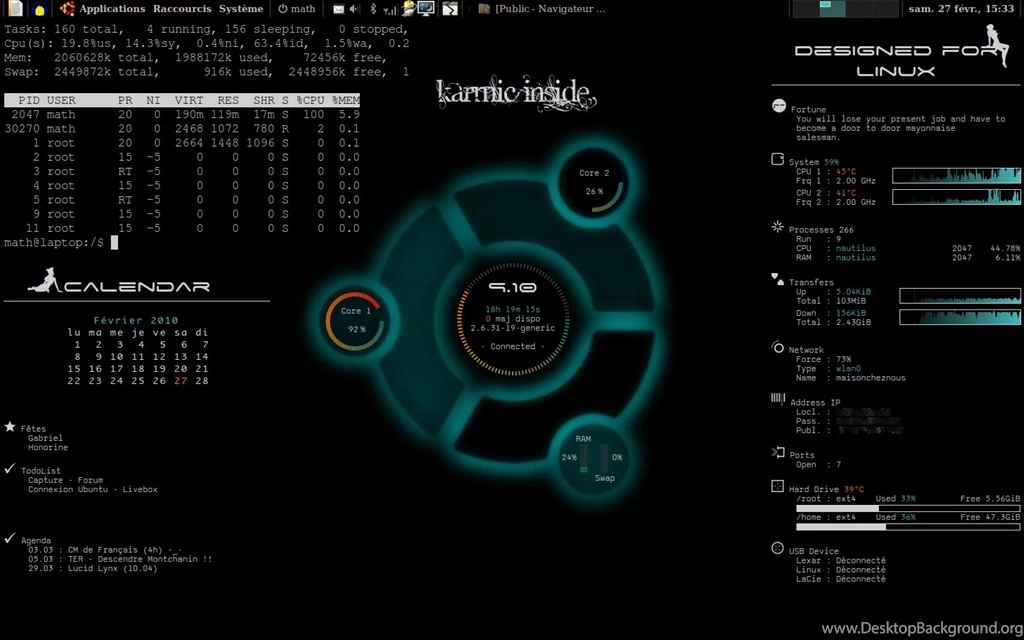Click the star icon beside Fêtes

point(10,426)
